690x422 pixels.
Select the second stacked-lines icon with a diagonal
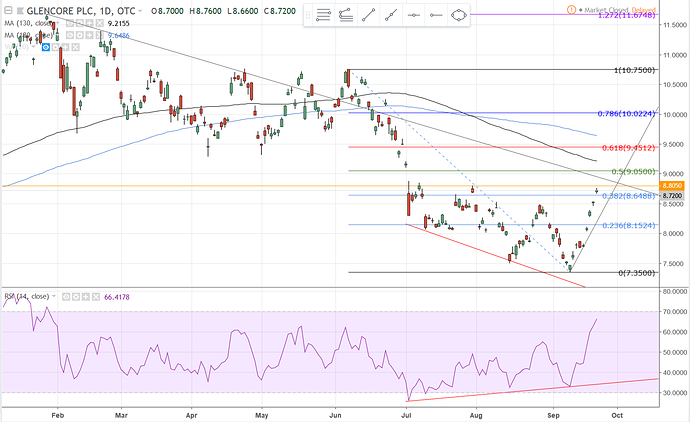[345, 15]
